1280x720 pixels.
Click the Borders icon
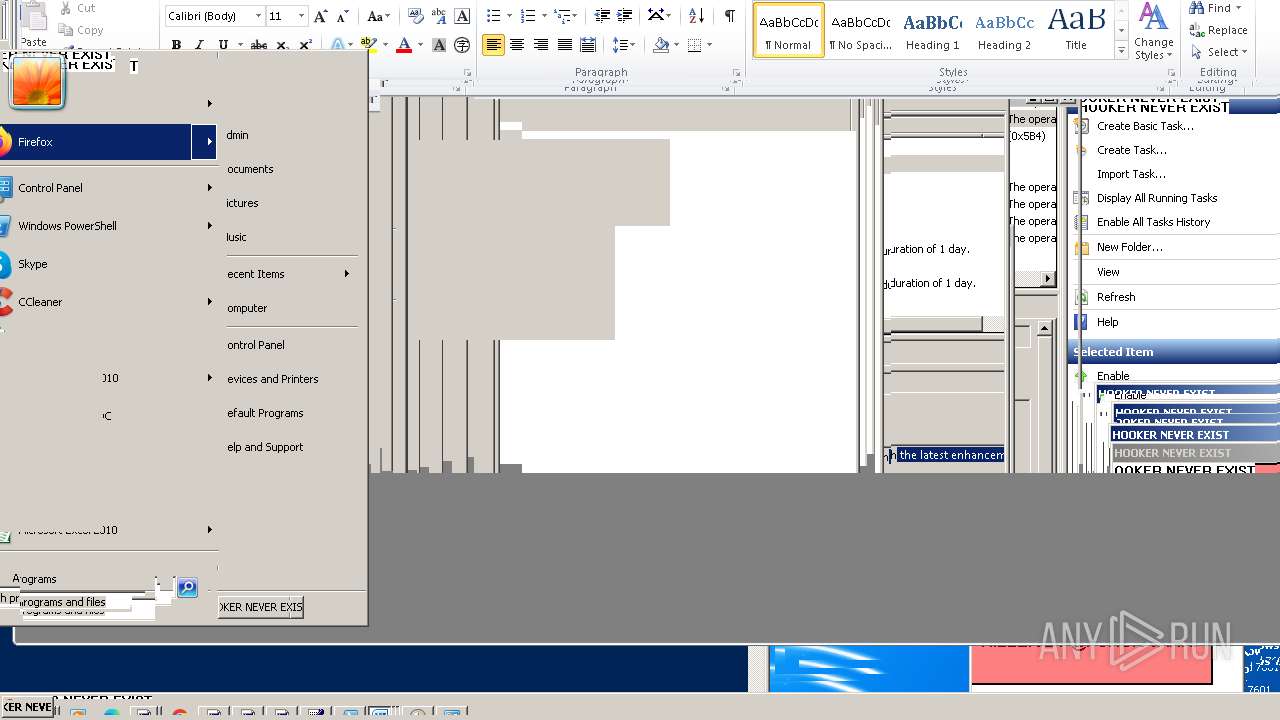coord(695,45)
